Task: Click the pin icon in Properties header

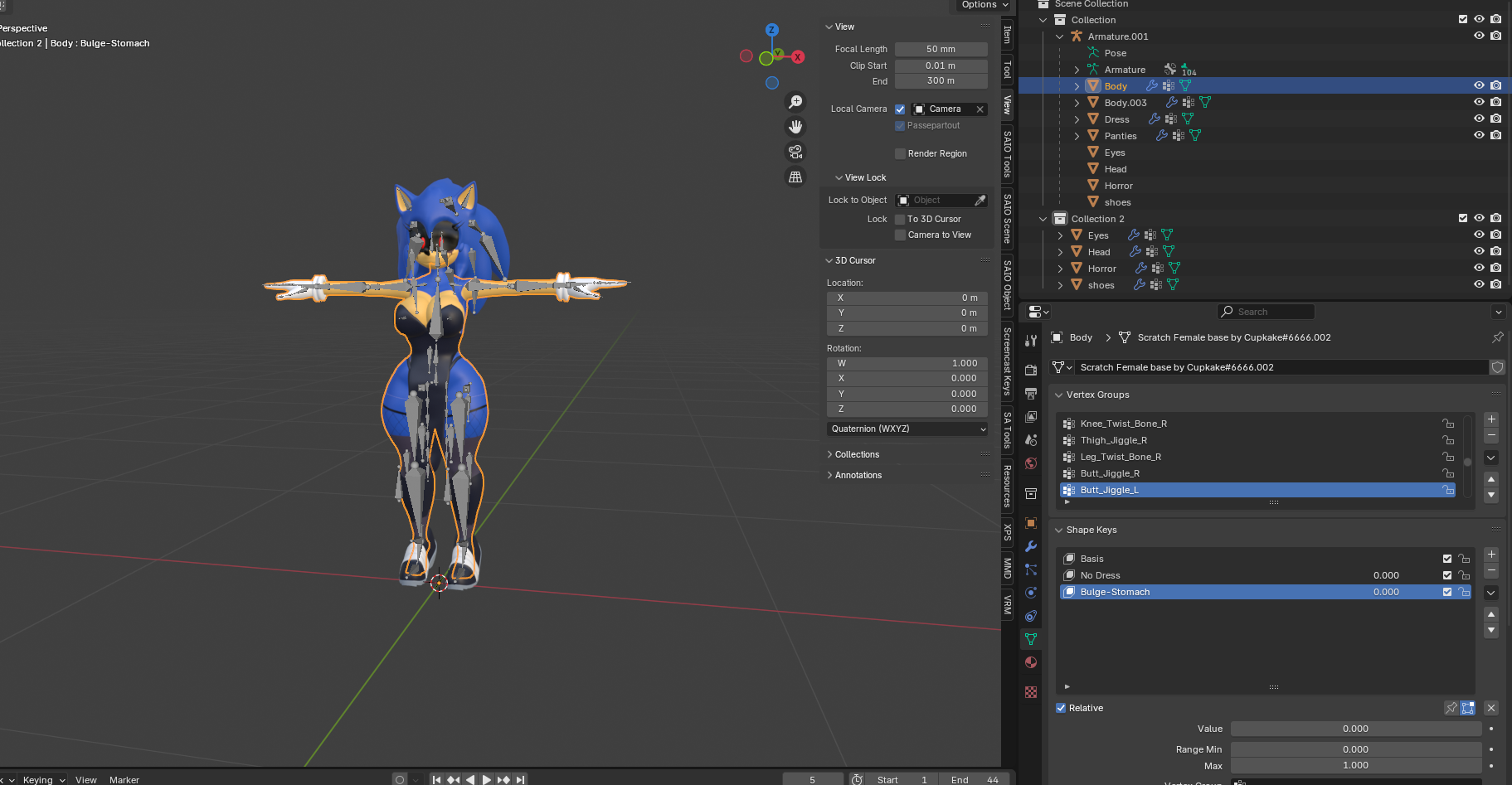Action: (1497, 337)
